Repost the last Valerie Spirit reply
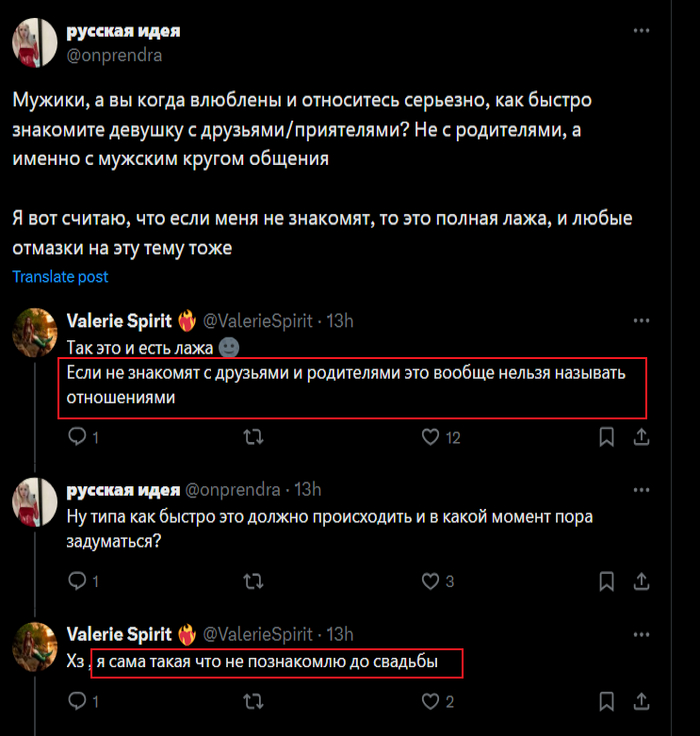 click(255, 702)
